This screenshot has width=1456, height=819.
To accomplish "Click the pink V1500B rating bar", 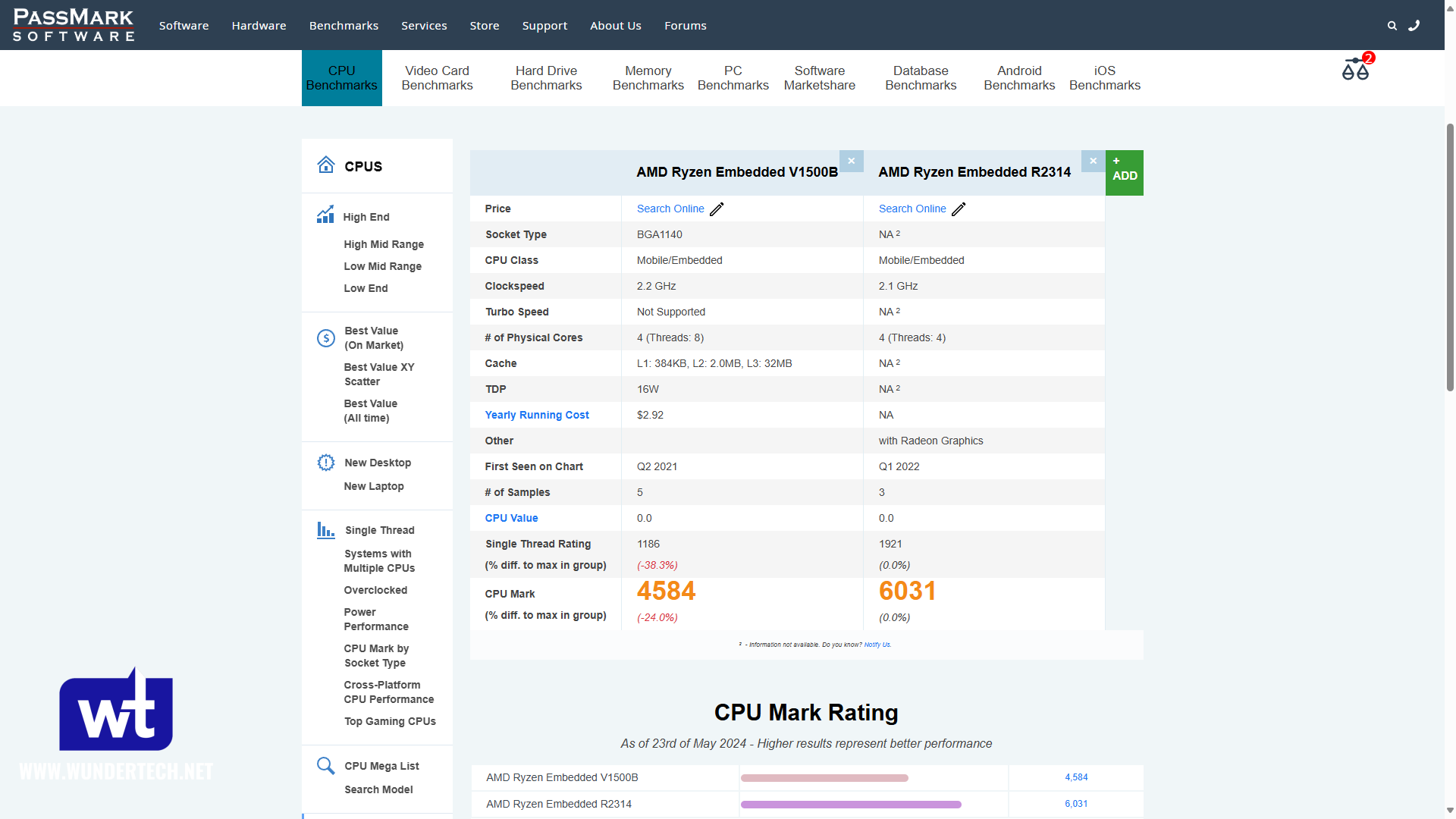I will [x=824, y=778].
